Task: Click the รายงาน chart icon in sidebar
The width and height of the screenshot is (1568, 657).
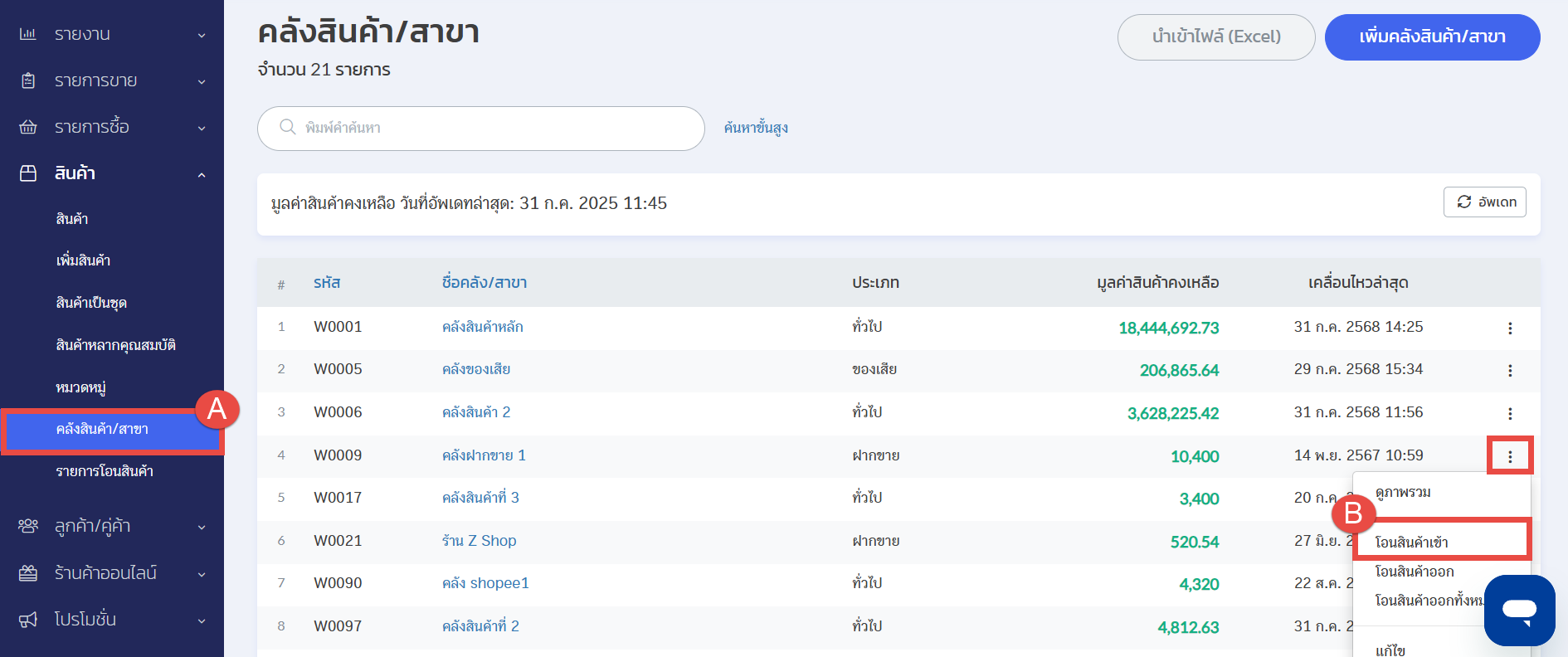Action: 28,34
